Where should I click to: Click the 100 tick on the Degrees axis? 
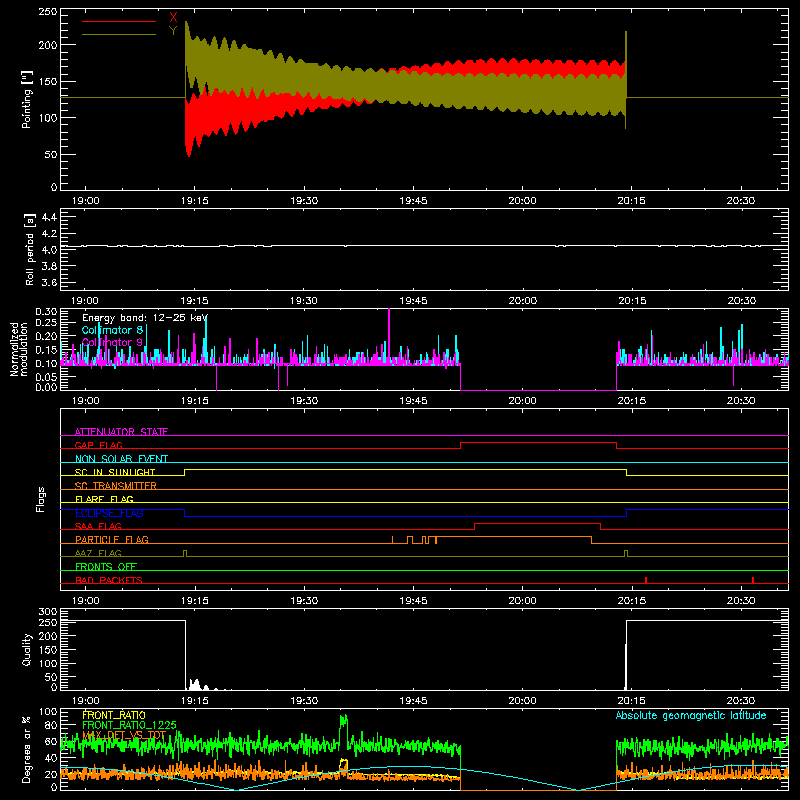coord(47,711)
